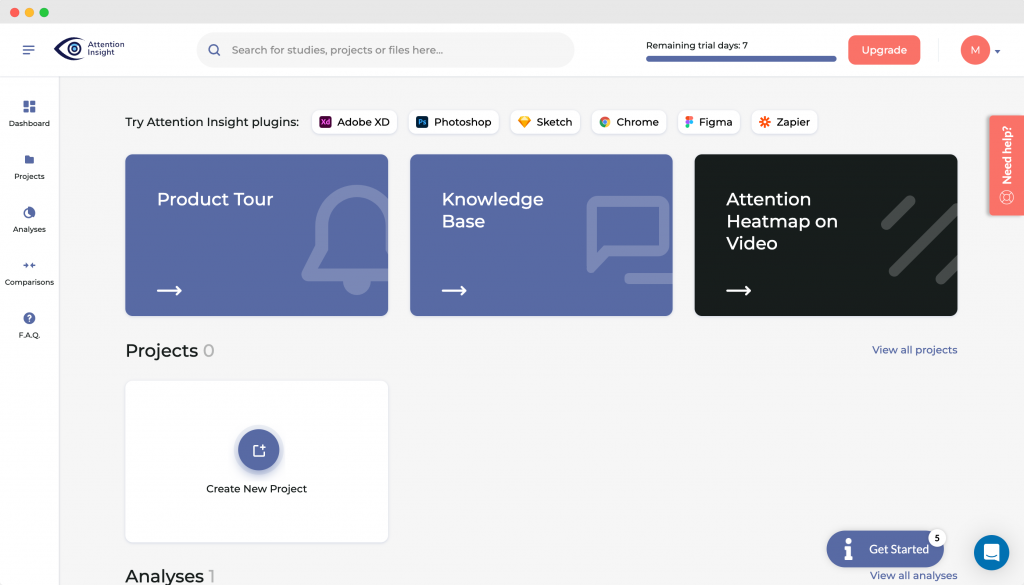
Task: Click View all projects link
Action: pos(914,350)
